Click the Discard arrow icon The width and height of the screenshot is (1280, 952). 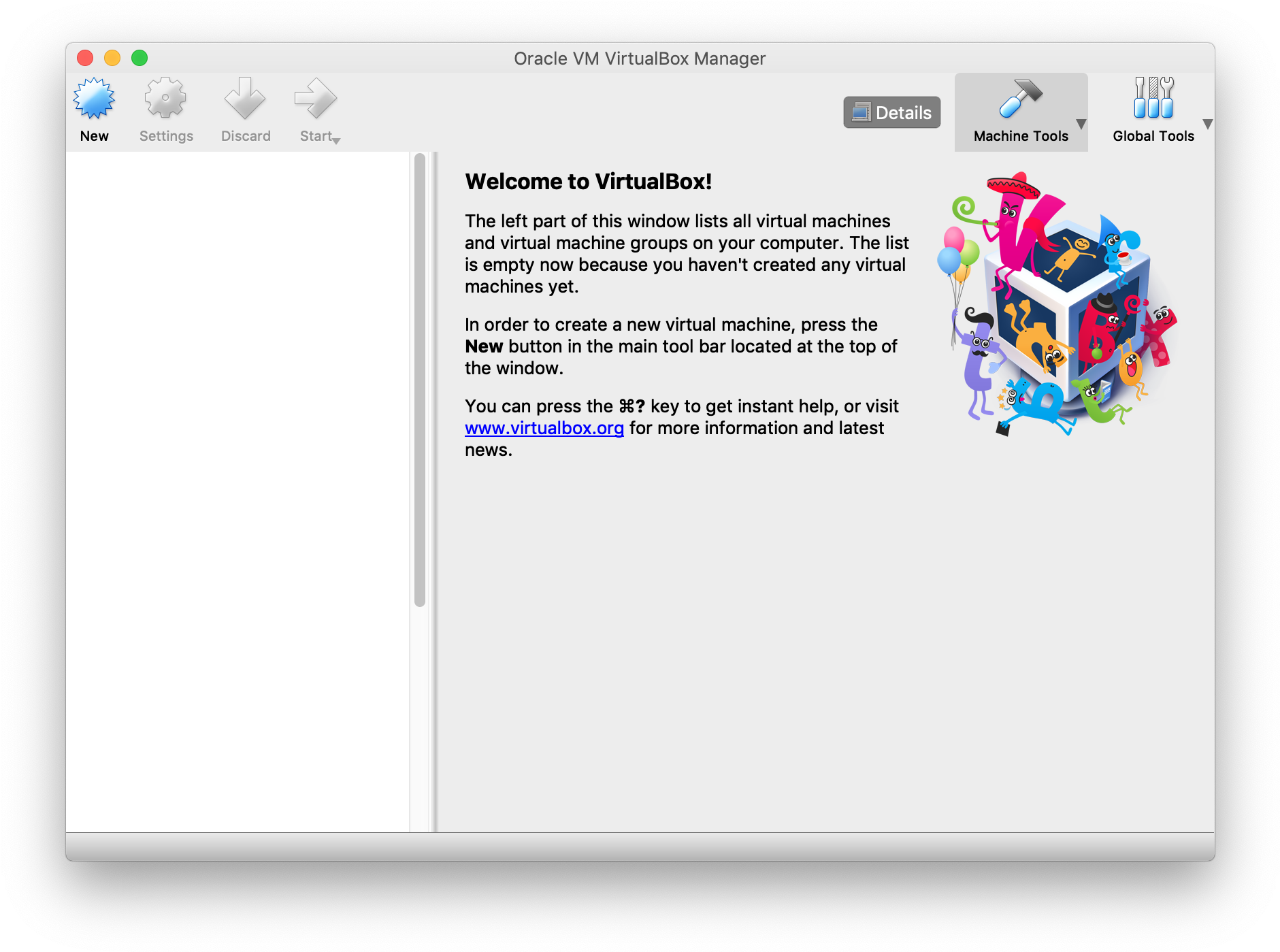[x=245, y=99]
